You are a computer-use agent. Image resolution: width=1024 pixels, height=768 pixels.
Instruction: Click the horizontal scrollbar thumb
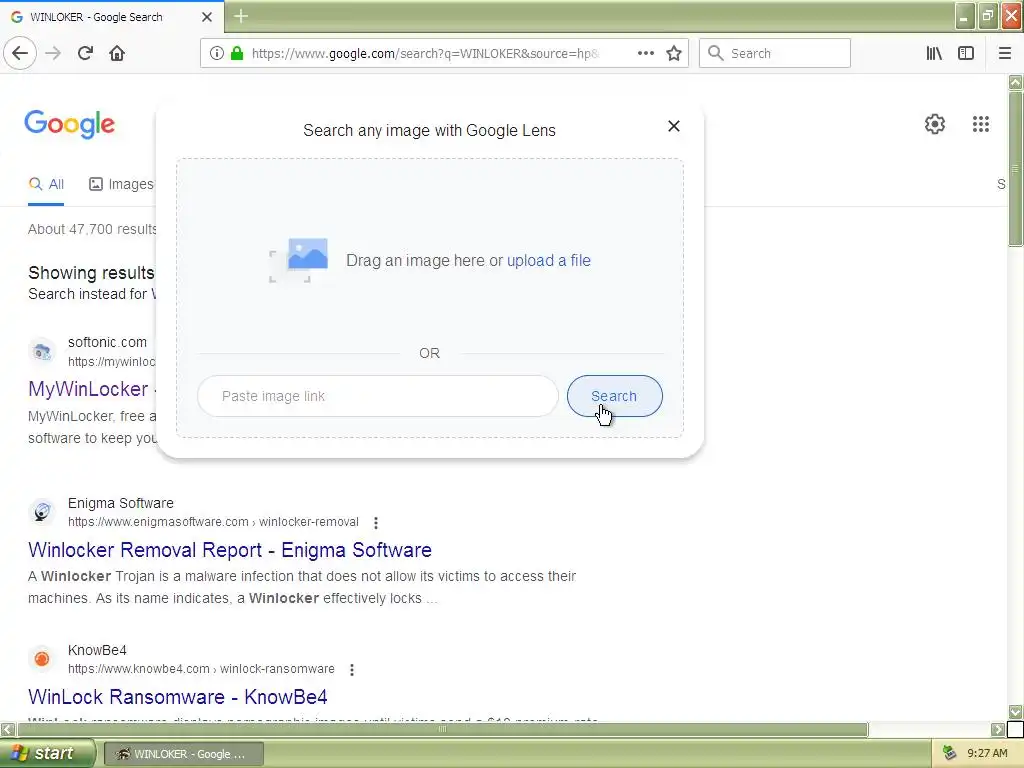(442, 729)
